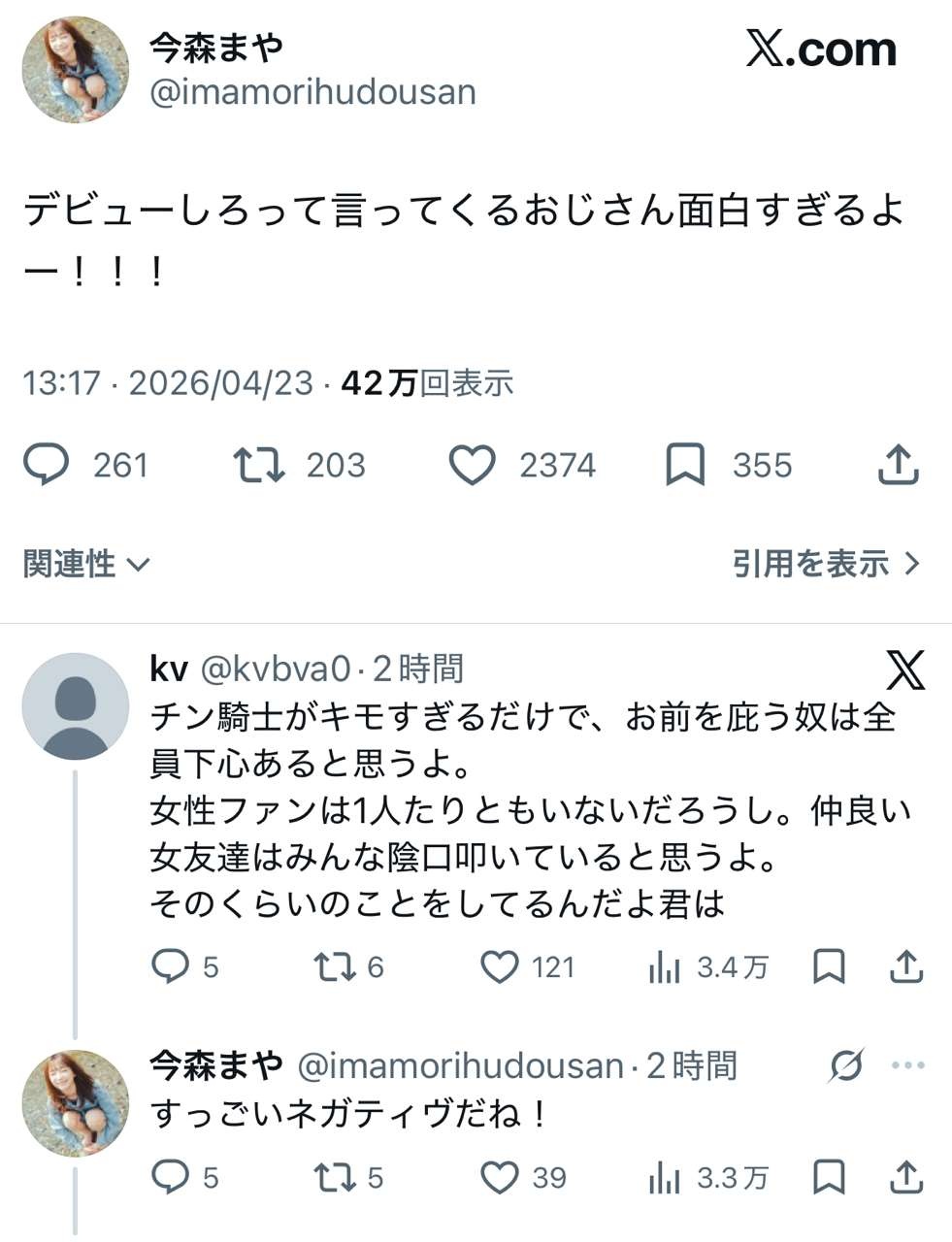This screenshot has width=952, height=1242.
Task: Open the @imamorihudousan handle in the header
Action: click(x=313, y=92)
